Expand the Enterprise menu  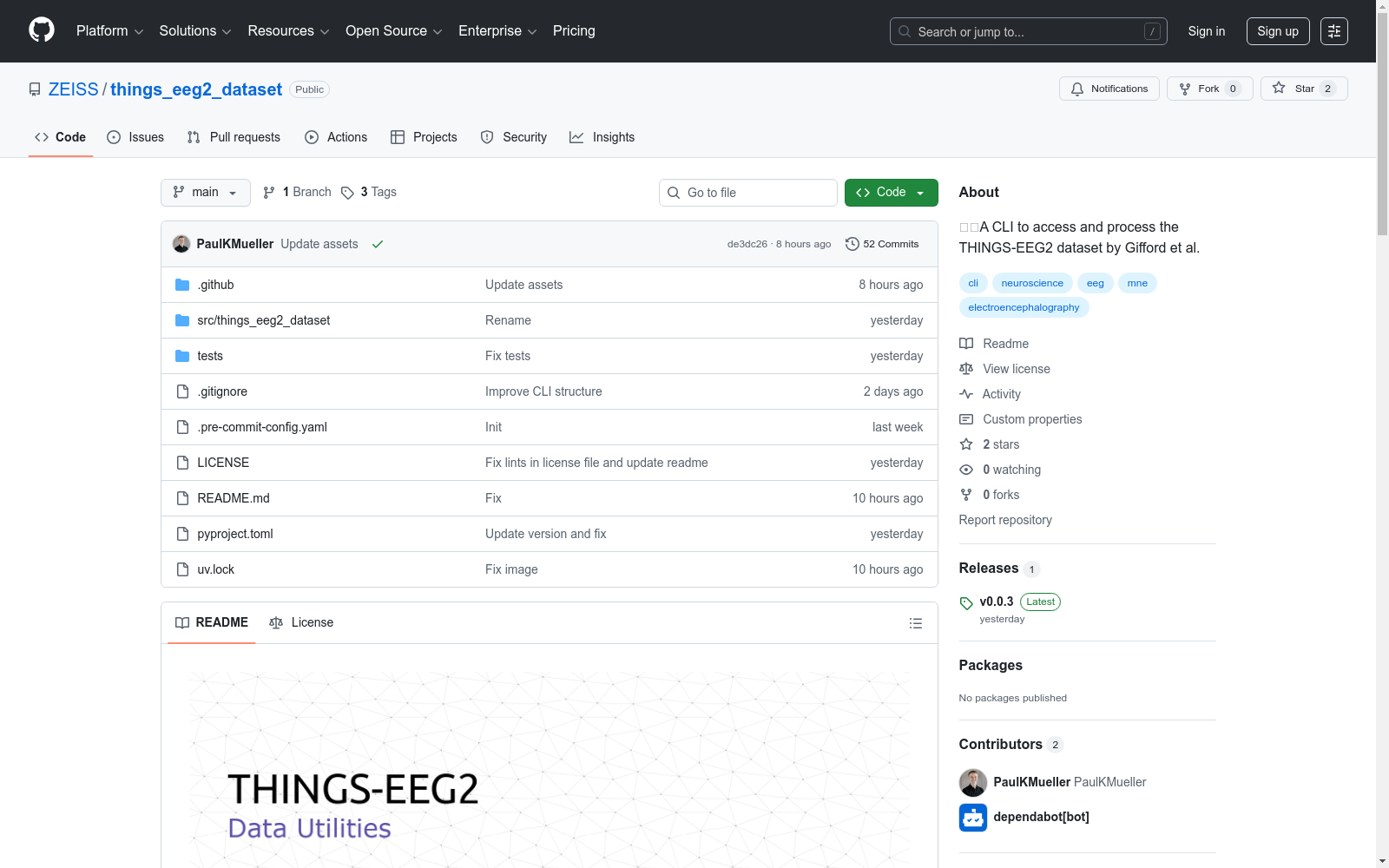click(x=497, y=31)
